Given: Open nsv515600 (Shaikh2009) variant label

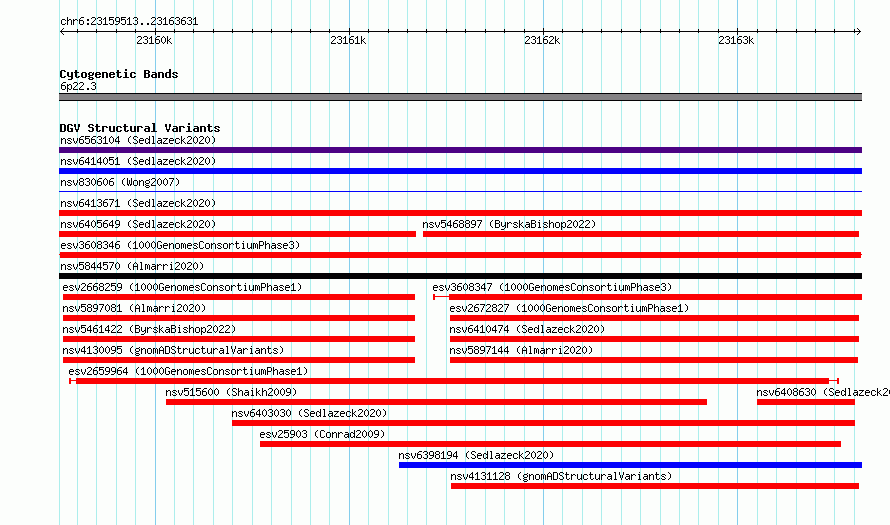Looking at the screenshot, I should pyautogui.click(x=231, y=392).
